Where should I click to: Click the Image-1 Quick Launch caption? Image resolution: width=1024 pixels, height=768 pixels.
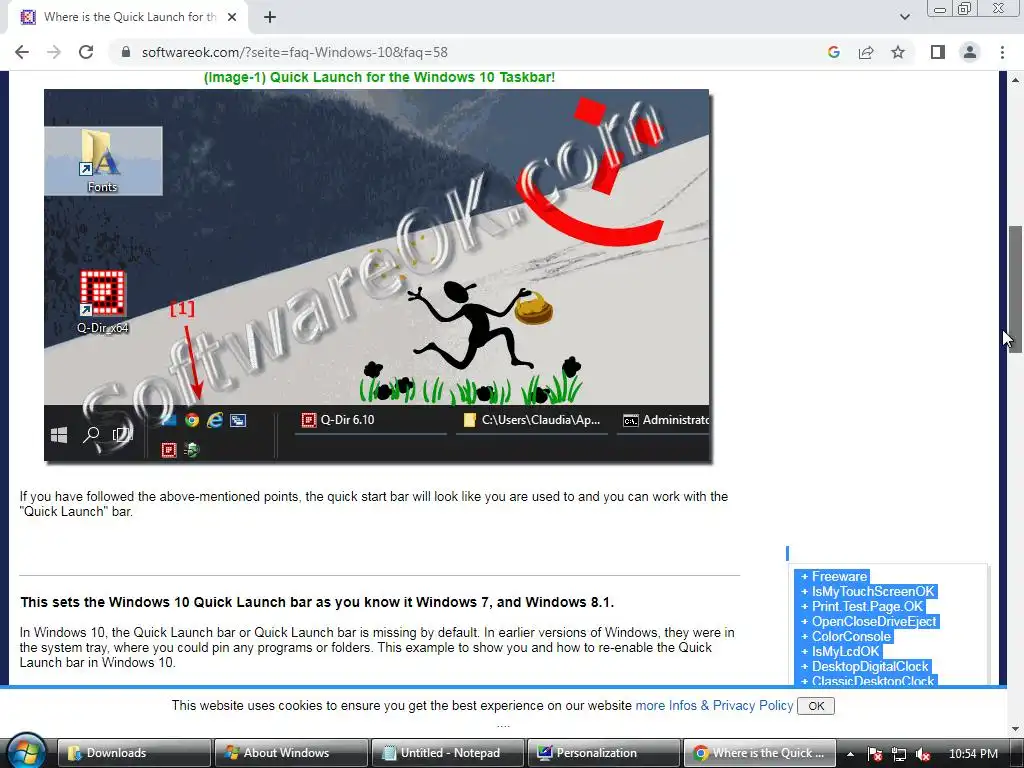[379, 77]
